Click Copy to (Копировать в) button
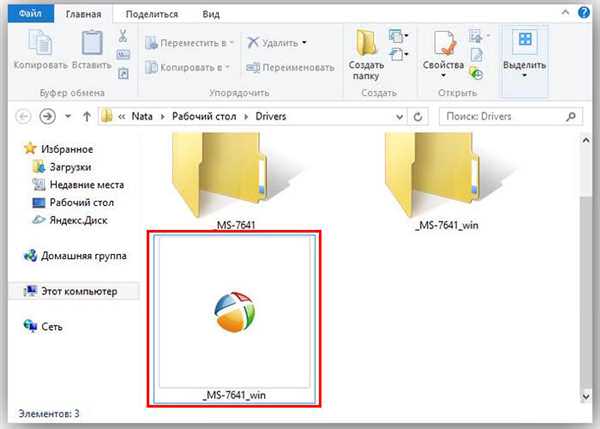Viewport: 600px width, 429px height. [187, 68]
